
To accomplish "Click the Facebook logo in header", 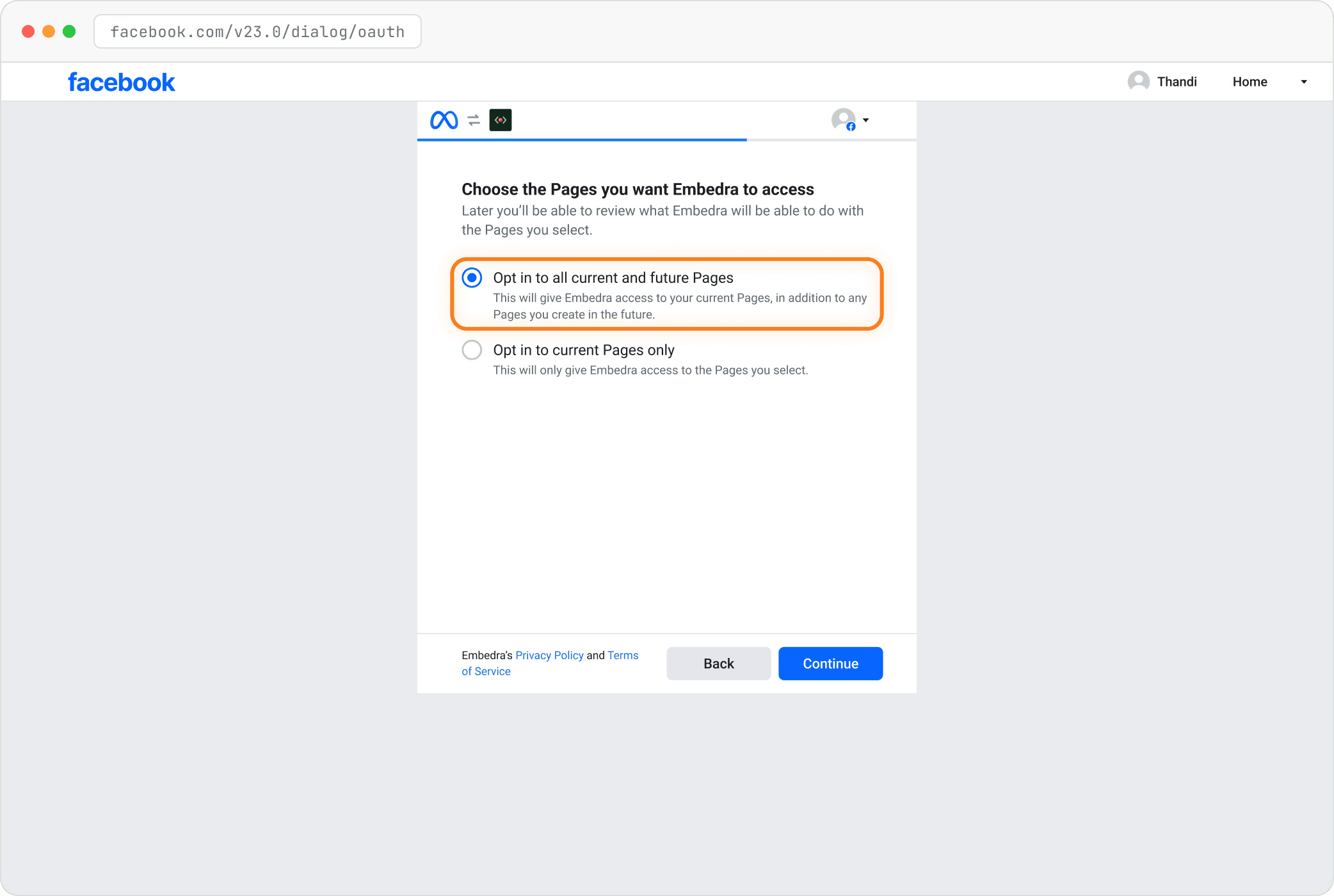I will coord(122,82).
